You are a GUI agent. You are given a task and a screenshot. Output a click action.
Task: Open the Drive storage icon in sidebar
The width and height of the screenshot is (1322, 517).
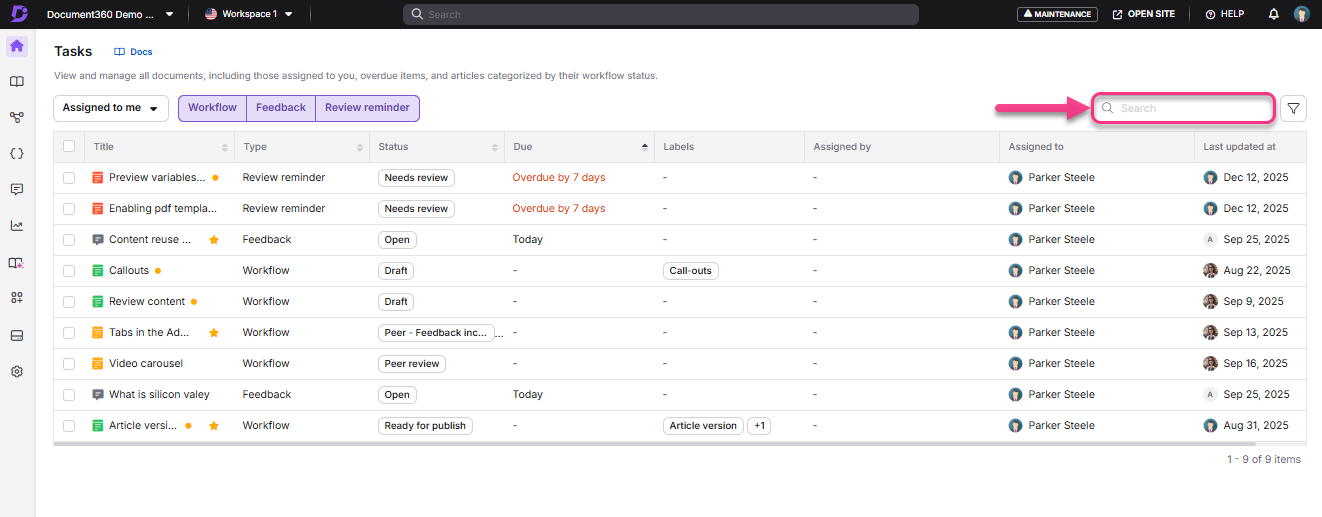pyautogui.click(x=17, y=335)
